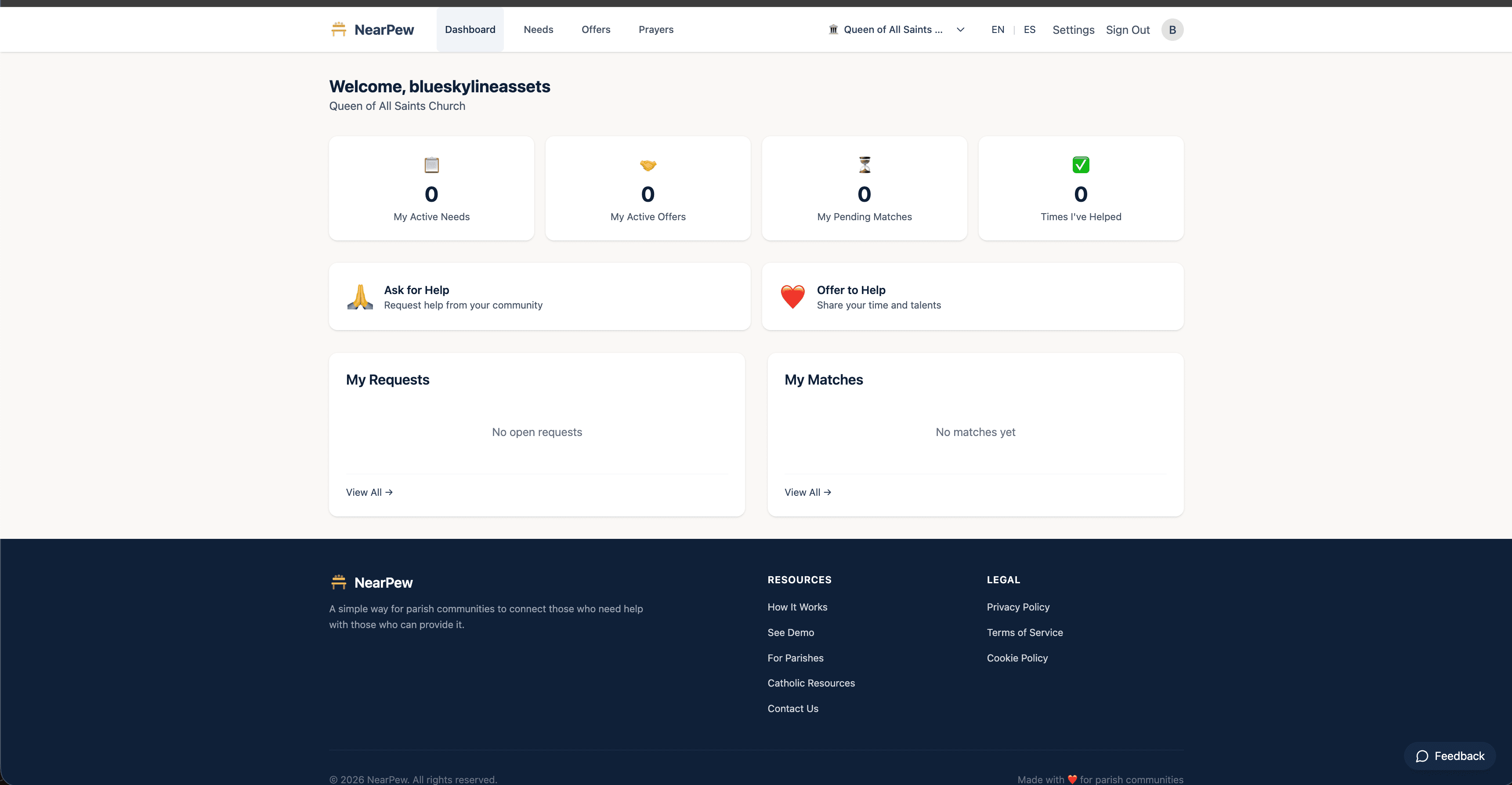Image resolution: width=1512 pixels, height=785 pixels.
Task: Expand the church selector chevron
Action: click(x=960, y=29)
